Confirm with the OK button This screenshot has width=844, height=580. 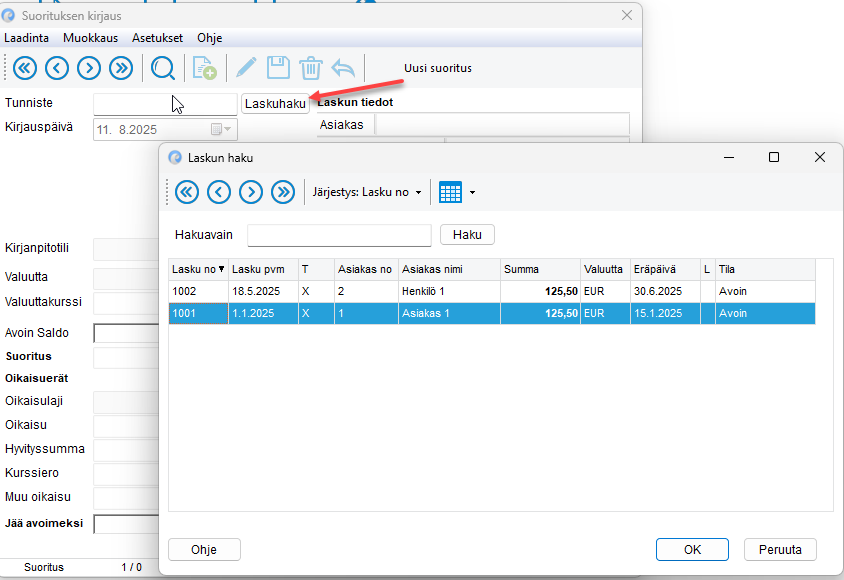tap(692, 549)
